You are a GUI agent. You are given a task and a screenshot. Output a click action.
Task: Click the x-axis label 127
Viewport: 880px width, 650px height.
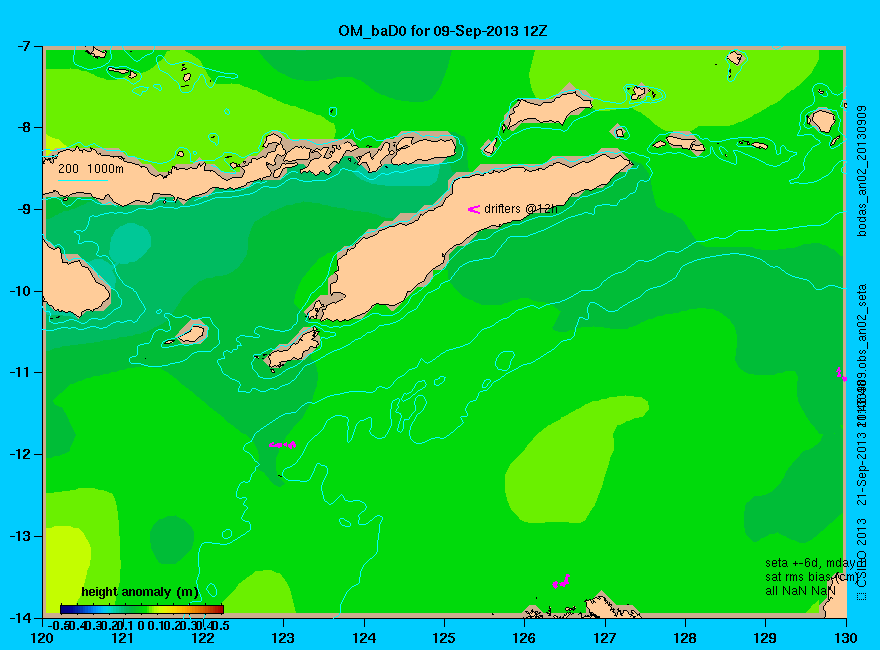click(x=605, y=638)
